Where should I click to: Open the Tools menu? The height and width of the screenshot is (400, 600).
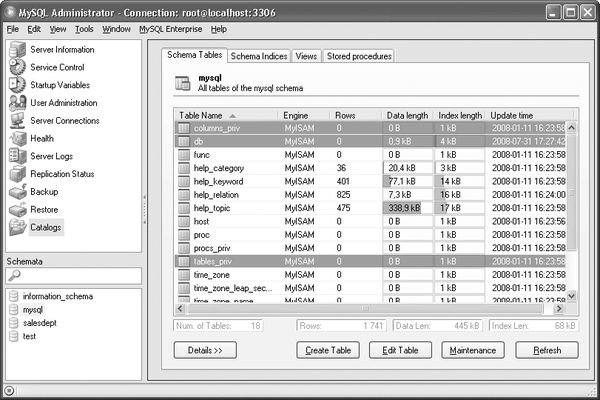tap(84, 29)
